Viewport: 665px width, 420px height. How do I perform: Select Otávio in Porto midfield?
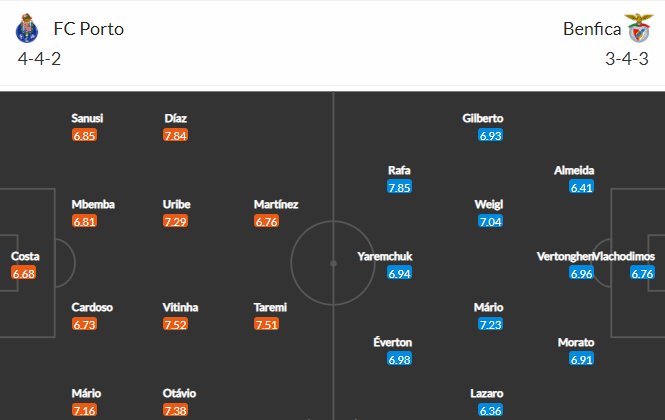click(x=179, y=393)
